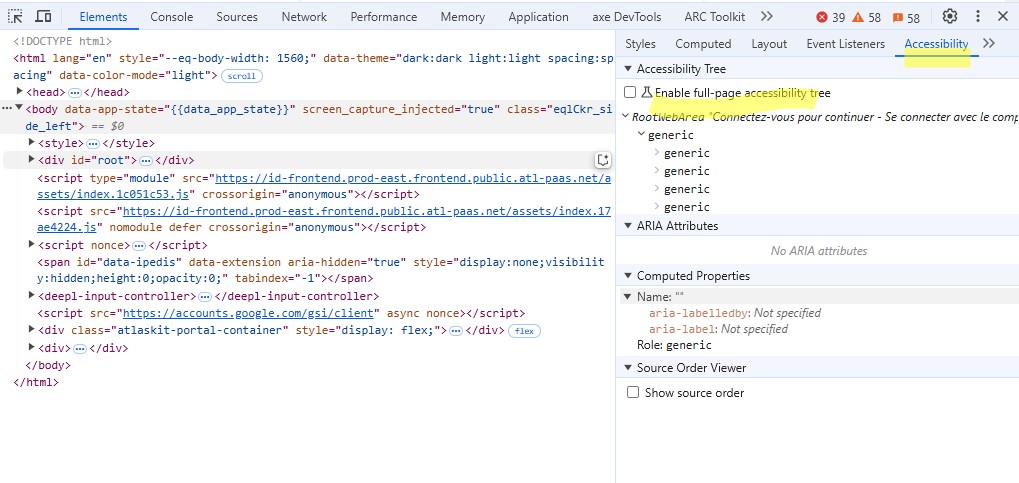Open DevTools settings gear
1019x483 pixels.
(x=950, y=17)
